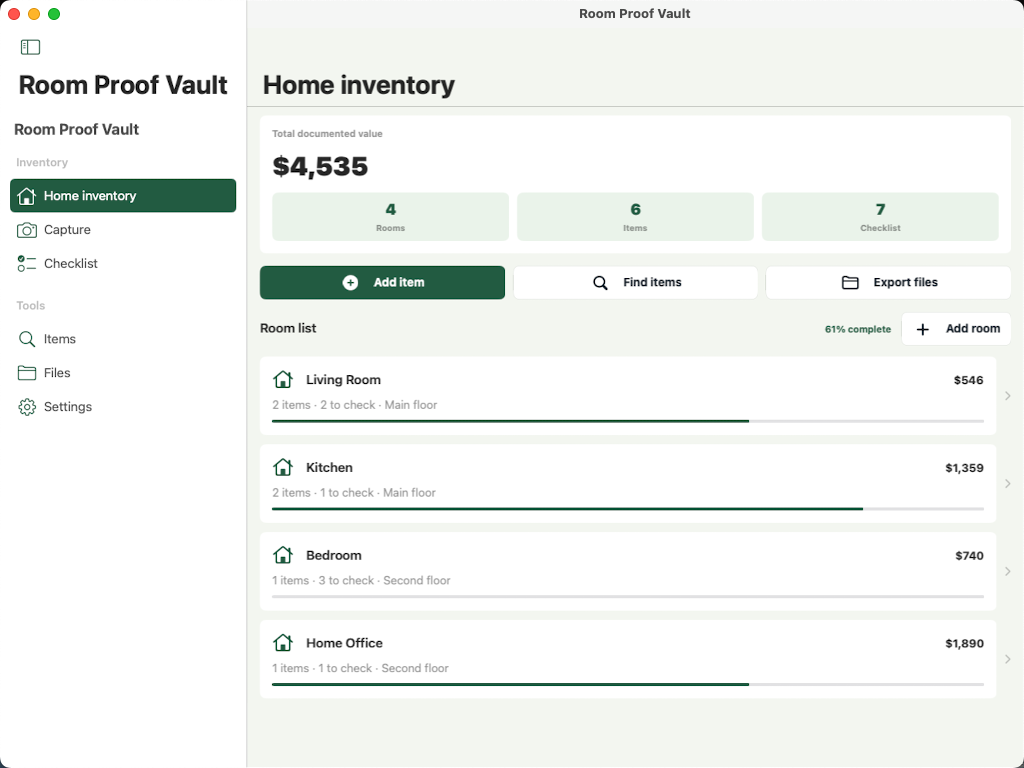Open Settings in the sidebar

123,407
